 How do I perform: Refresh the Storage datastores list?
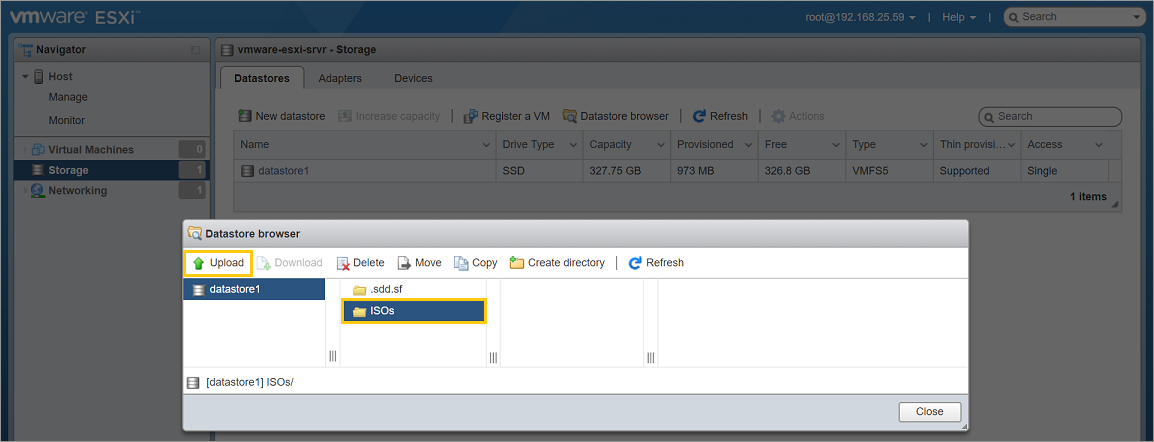[721, 116]
